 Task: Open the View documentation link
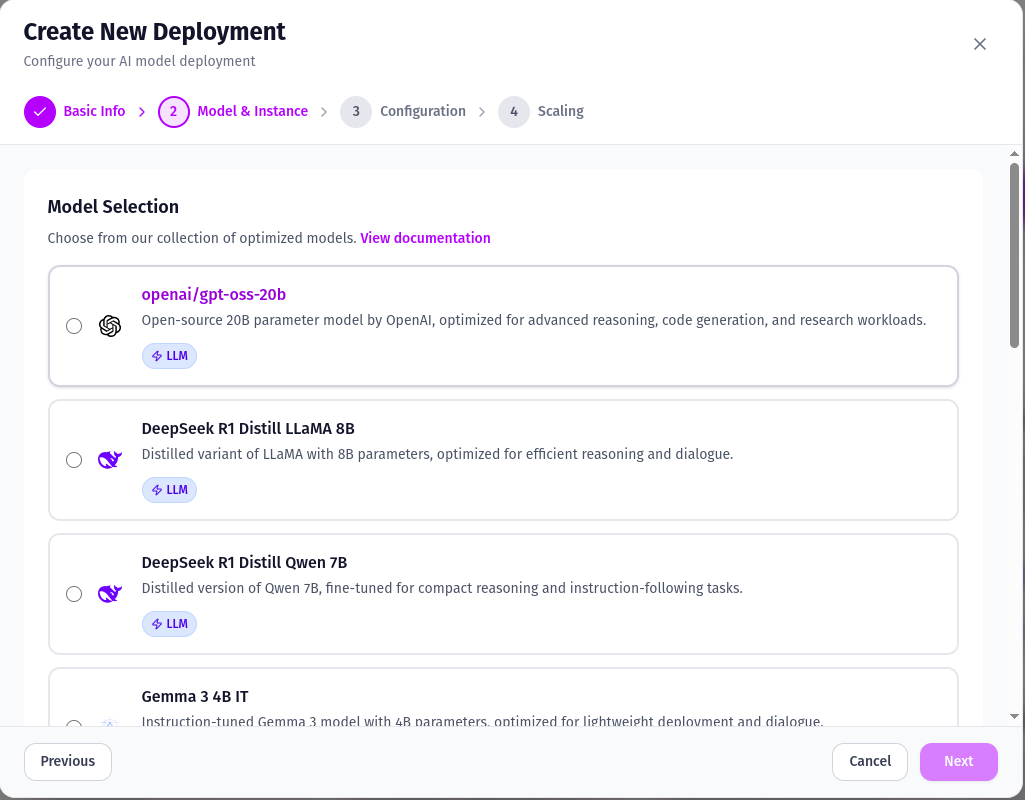coord(425,238)
